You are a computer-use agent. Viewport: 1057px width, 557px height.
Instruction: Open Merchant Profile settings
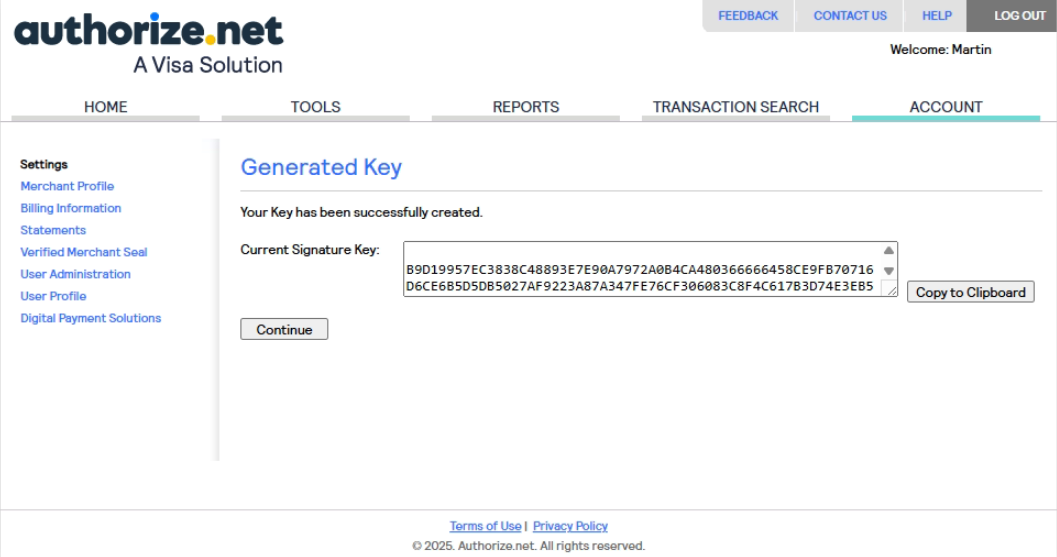pos(67,186)
